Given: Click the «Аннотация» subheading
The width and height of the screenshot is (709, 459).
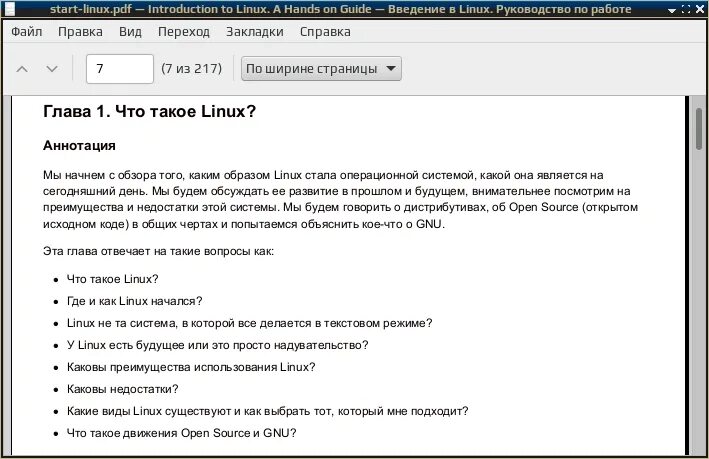Looking at the screenshot, I should tap(79, 146).
